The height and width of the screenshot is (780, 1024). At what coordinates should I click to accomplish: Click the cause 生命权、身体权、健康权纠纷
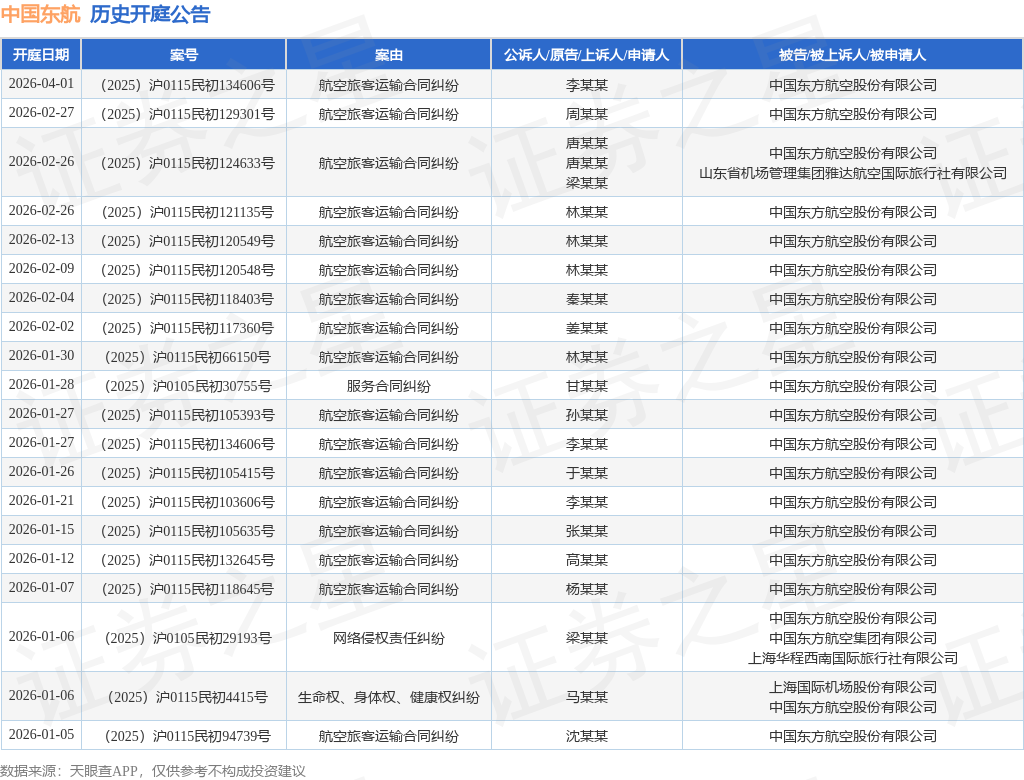pos(389,698)
